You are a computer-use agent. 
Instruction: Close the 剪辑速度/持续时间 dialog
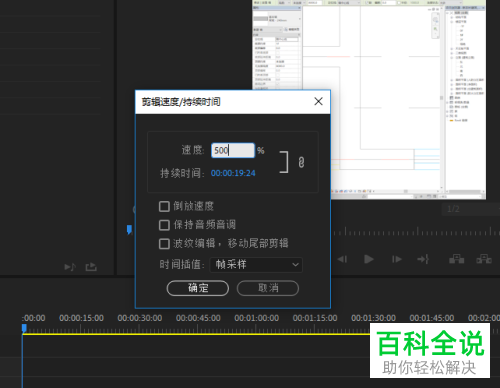point(318,101)
